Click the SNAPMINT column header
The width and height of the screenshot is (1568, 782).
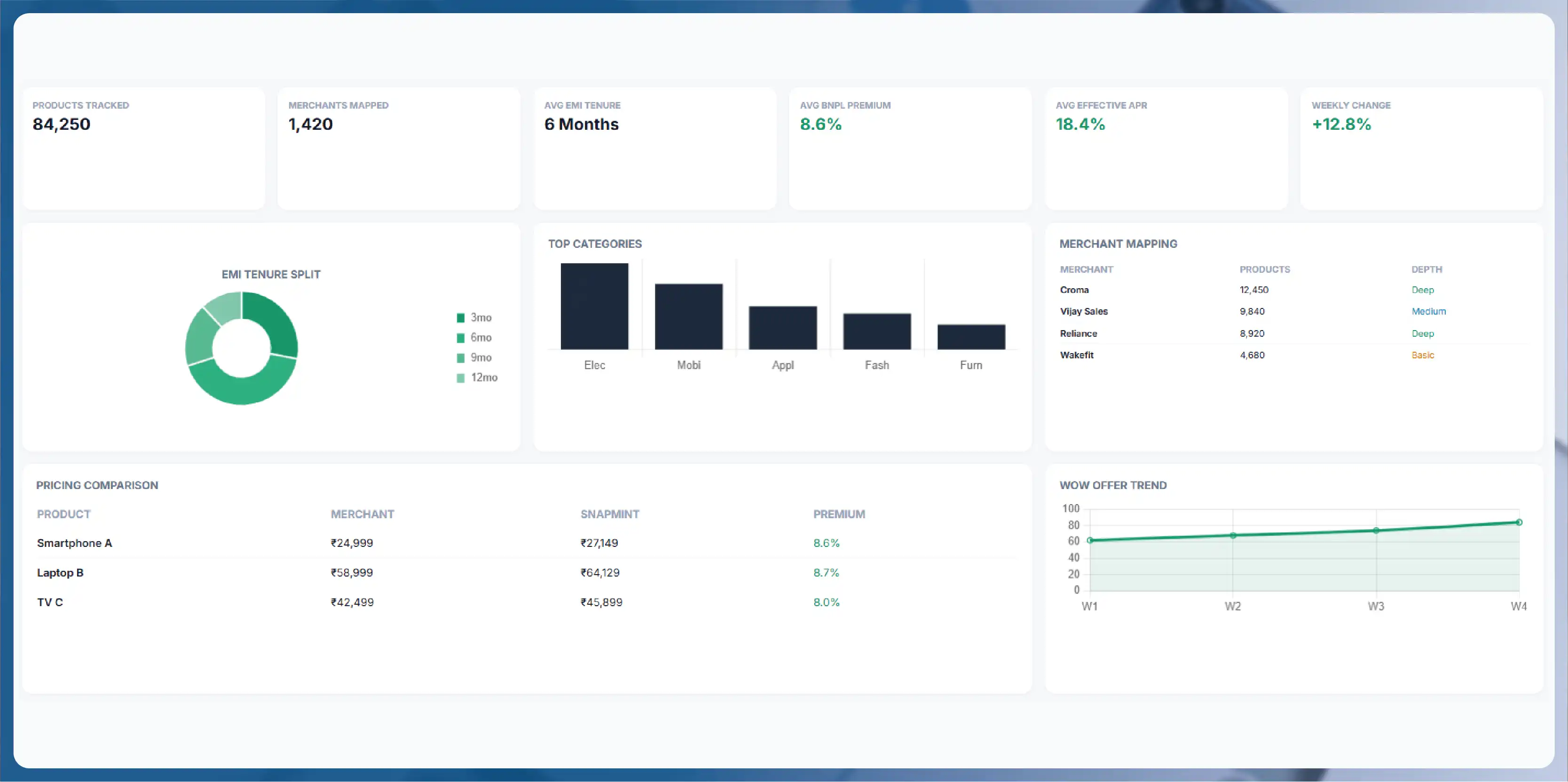609,514
